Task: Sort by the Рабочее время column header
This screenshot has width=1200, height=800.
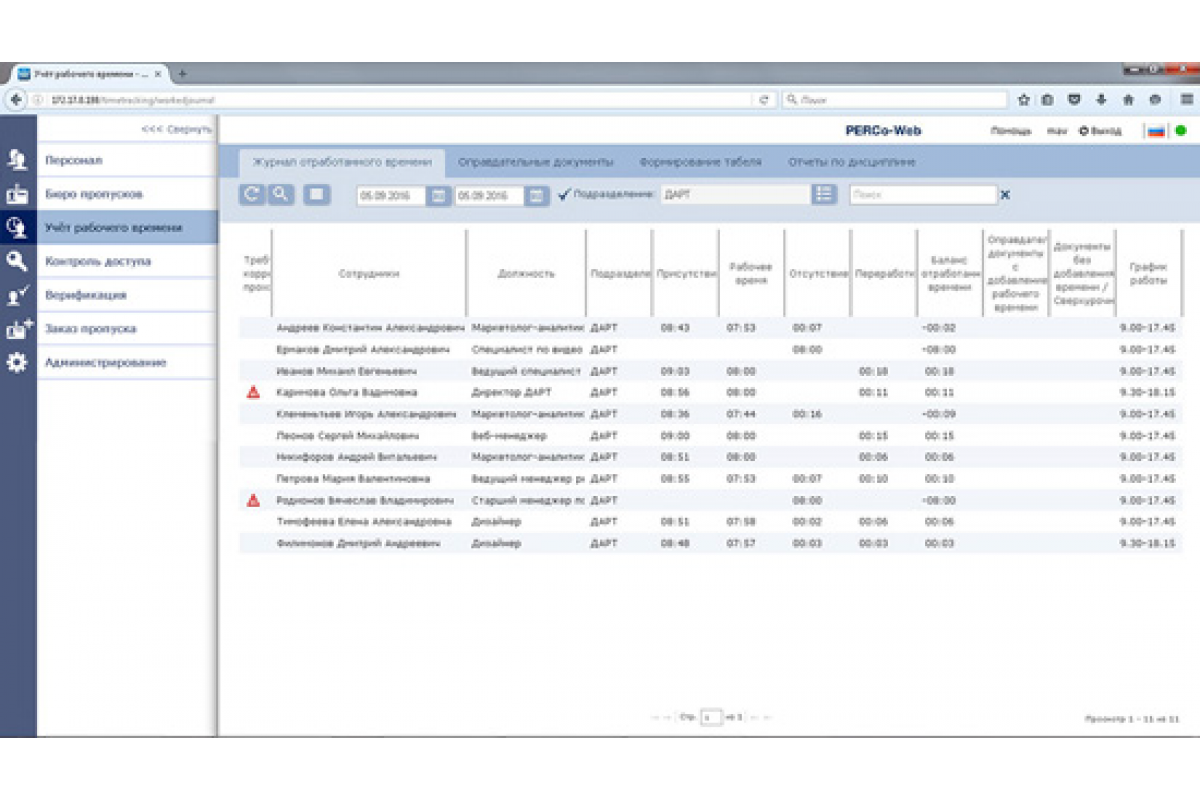Action: (x=751, y=273)
